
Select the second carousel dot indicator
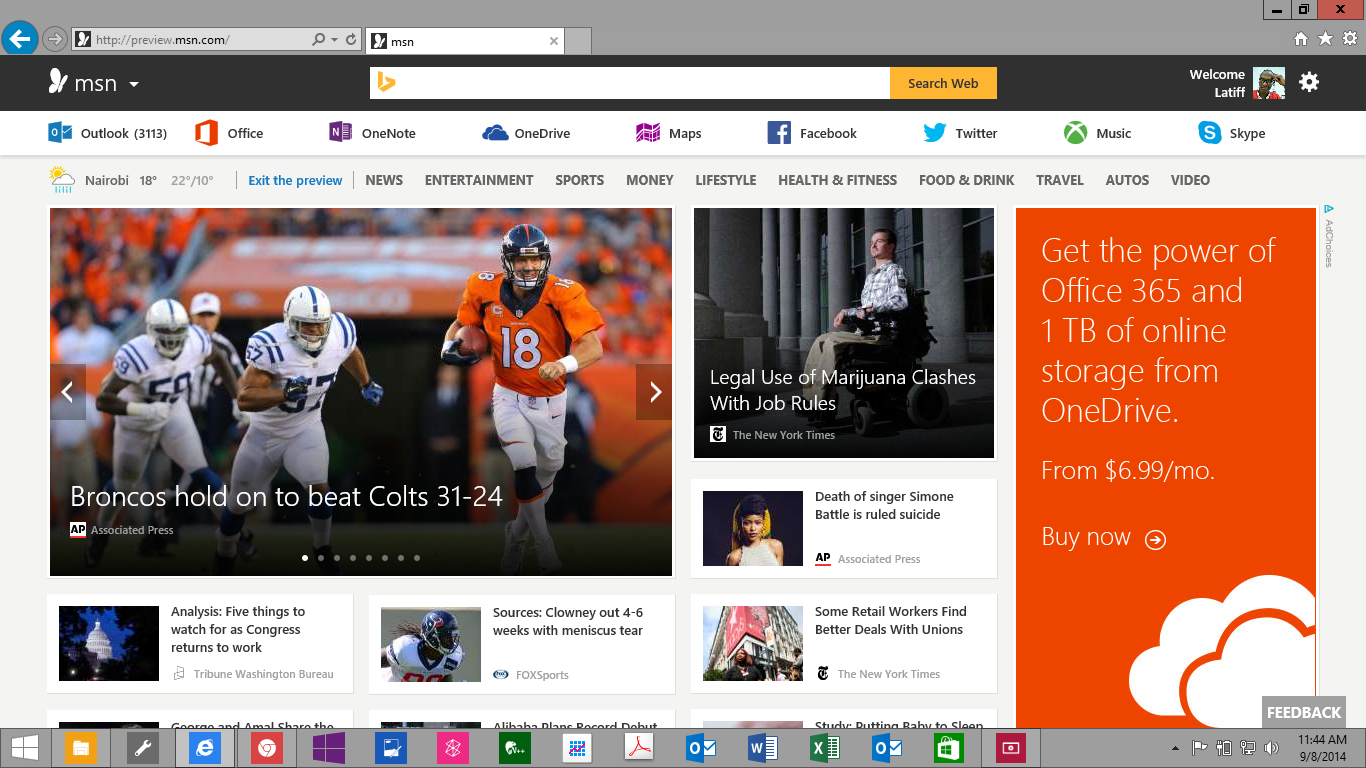321,558
